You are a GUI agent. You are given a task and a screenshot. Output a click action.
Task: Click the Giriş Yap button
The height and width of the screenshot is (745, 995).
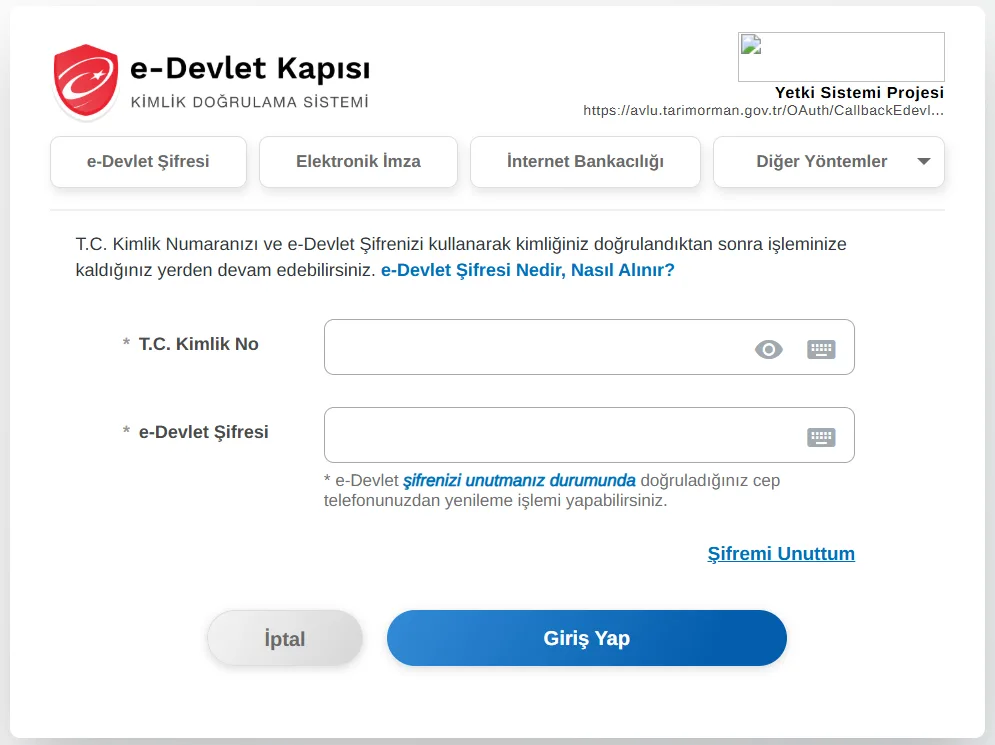[587, 638]
